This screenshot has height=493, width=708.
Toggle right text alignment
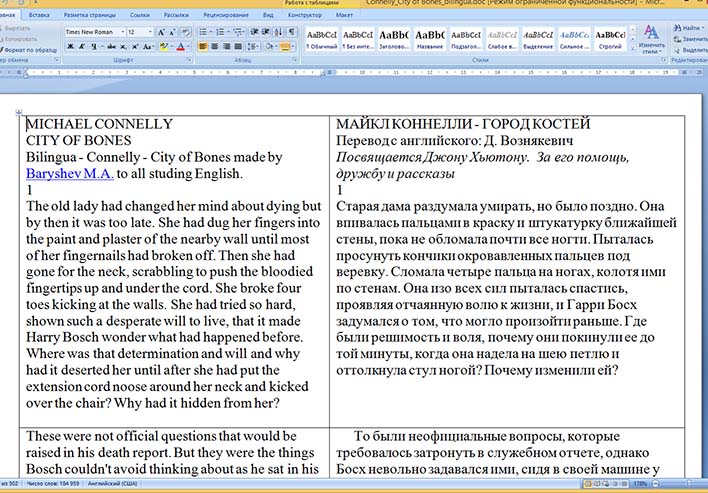pyautogui.click(x=226, y=46)
